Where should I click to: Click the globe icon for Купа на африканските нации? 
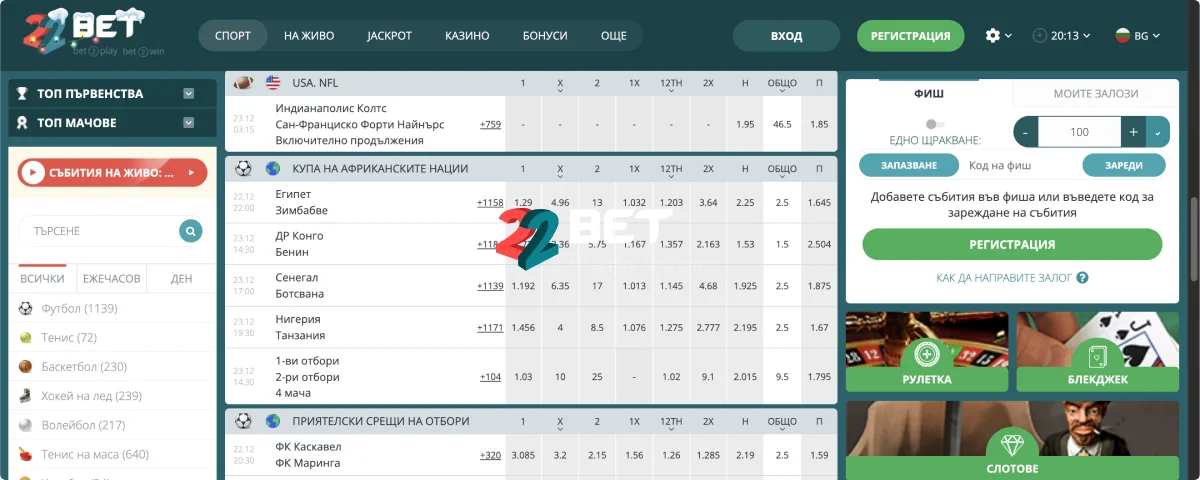coord(273,168)
